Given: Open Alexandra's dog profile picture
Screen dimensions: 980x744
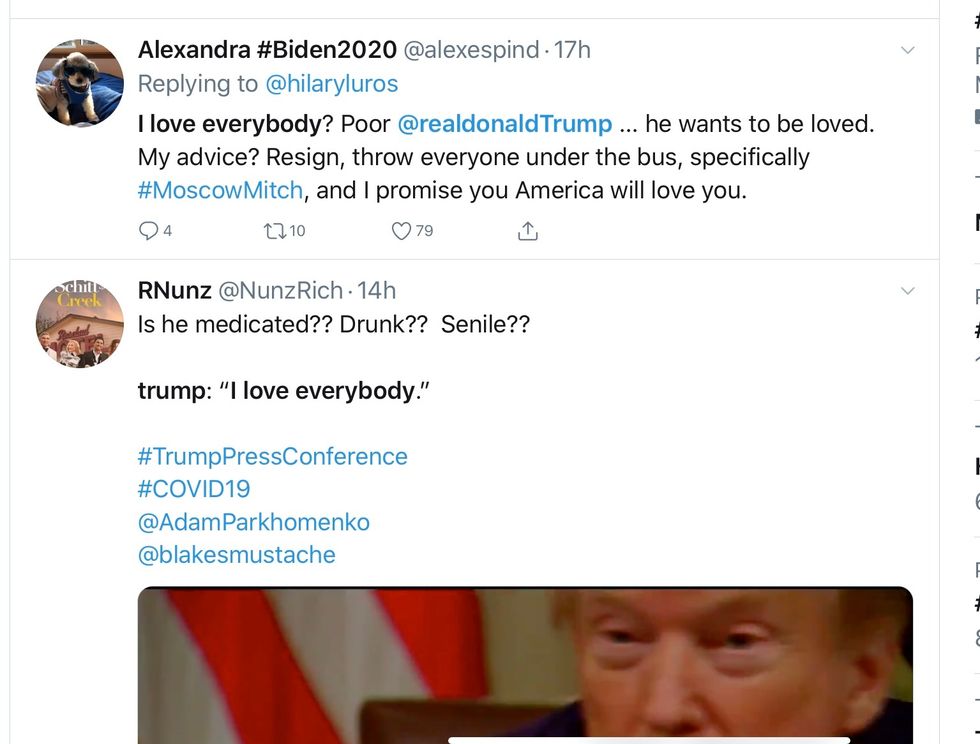Looking at the screenshot, I should [x=80, y=83].
